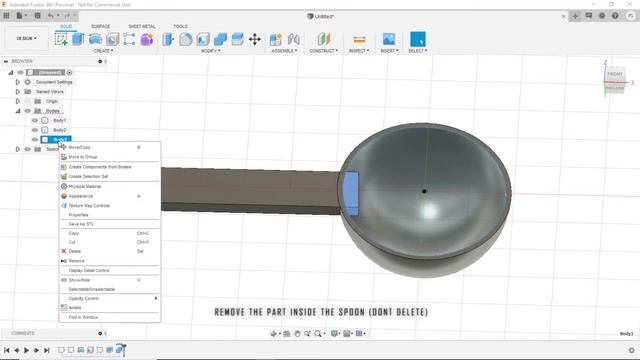This screenshot has height=360, width=640.
Task: Open the purple Create Form tool
Action: (x=147, y=39)
